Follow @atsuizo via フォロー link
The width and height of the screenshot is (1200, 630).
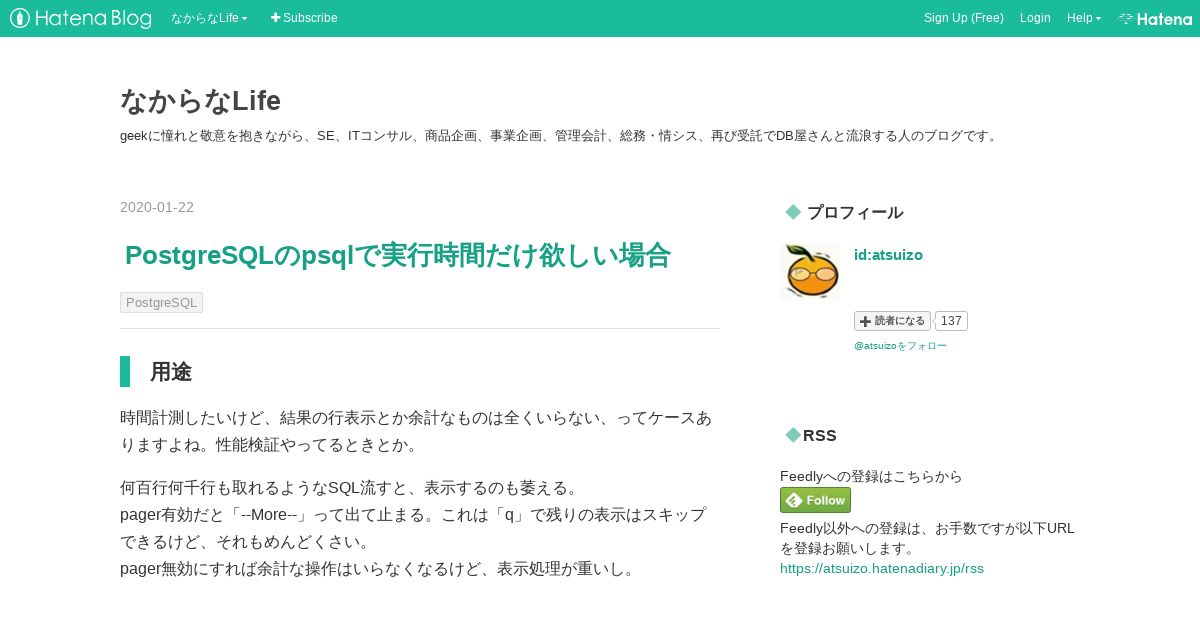[900, 346]
